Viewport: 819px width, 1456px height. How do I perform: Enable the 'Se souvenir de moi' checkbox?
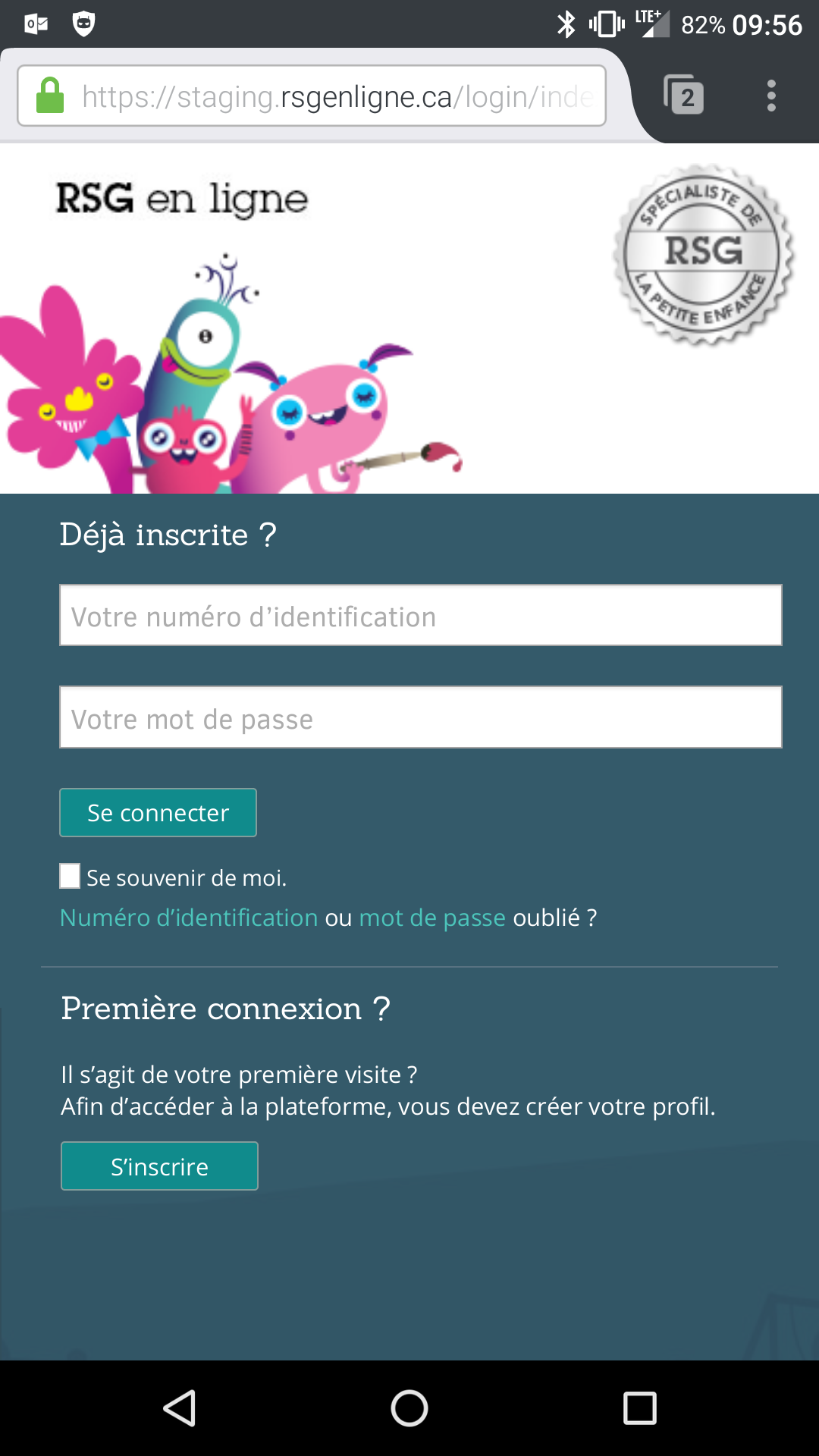point(71,876)
